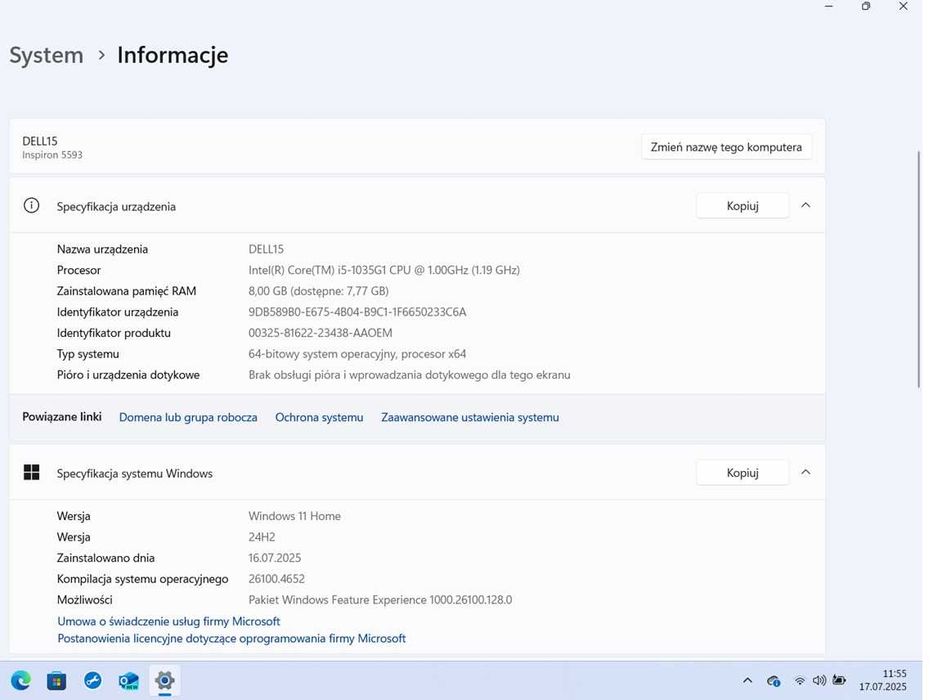Click the Pióro i urządzenia dotykowe label

[x=128, y=375]
